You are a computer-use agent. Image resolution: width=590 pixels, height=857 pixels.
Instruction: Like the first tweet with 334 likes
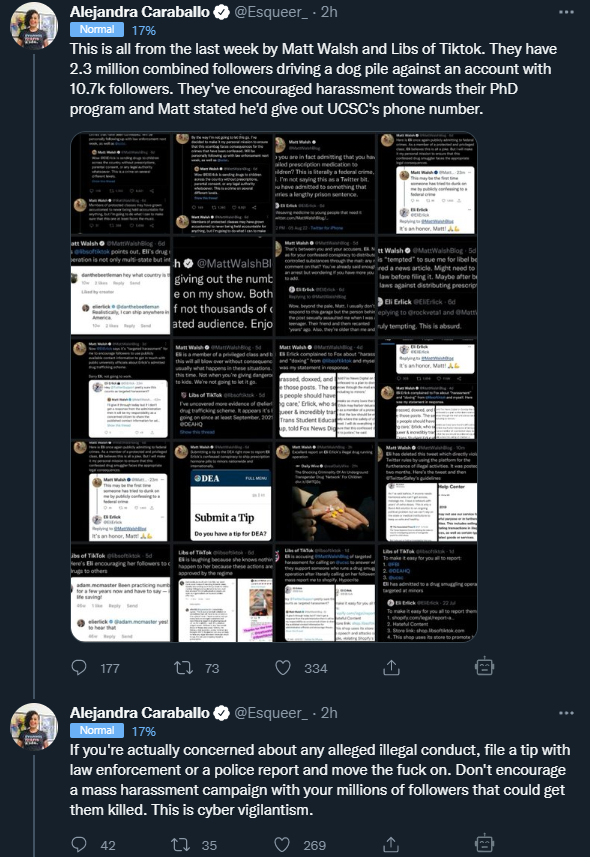point(283,667)
